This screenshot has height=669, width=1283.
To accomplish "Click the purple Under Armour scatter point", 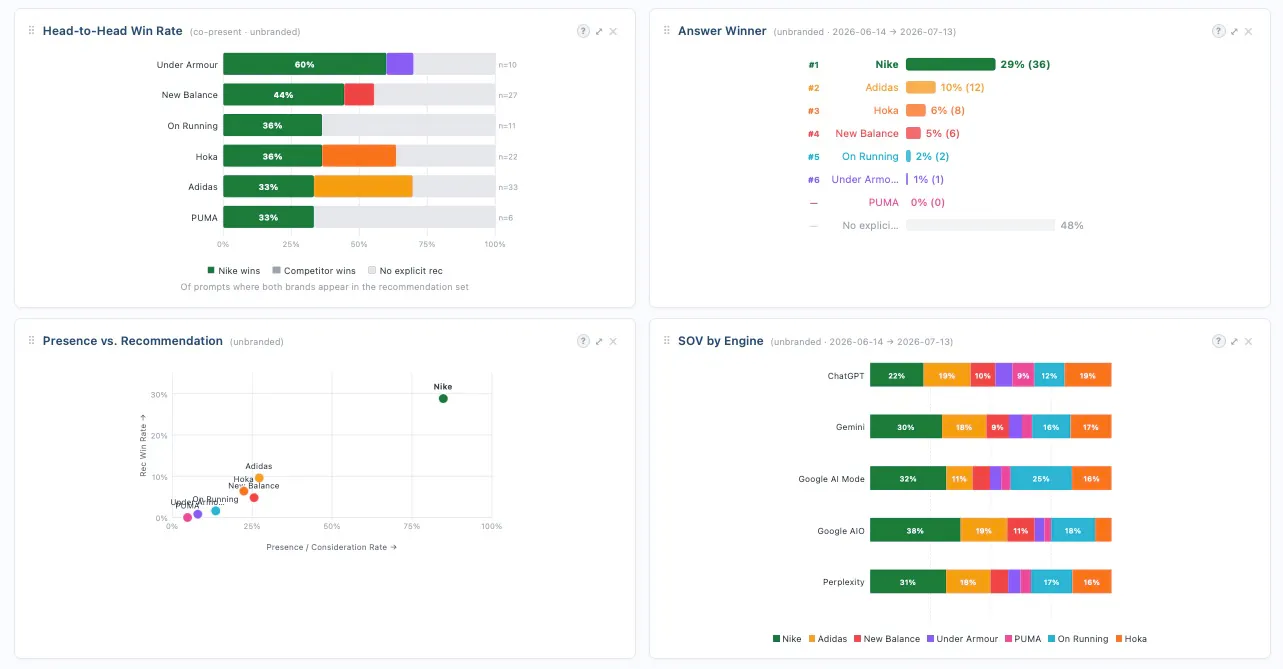I will coord(198,514).
